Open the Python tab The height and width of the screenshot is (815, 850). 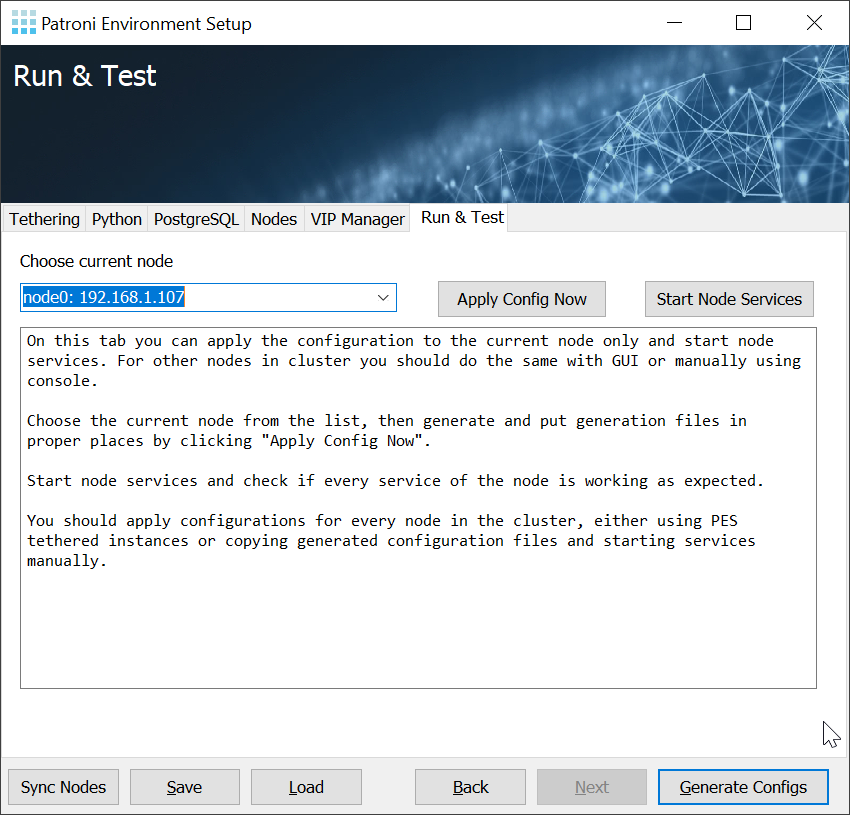coord(117,219)
